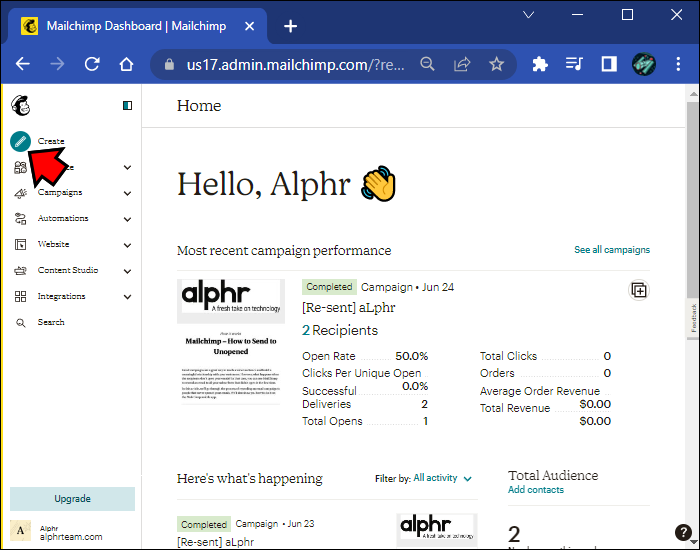Click the Total Audience heading
This screenshot has height=550, width=700.
(x=553, y=475)
